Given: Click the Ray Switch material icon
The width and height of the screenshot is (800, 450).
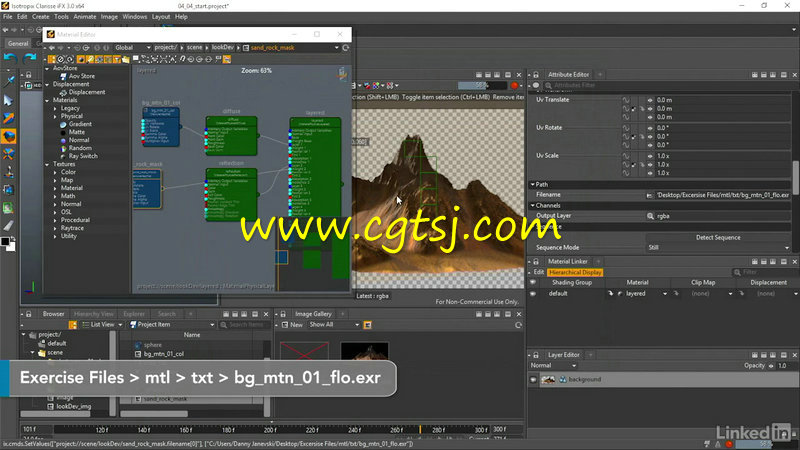Looking at the screenshot, I should [63, 156].
